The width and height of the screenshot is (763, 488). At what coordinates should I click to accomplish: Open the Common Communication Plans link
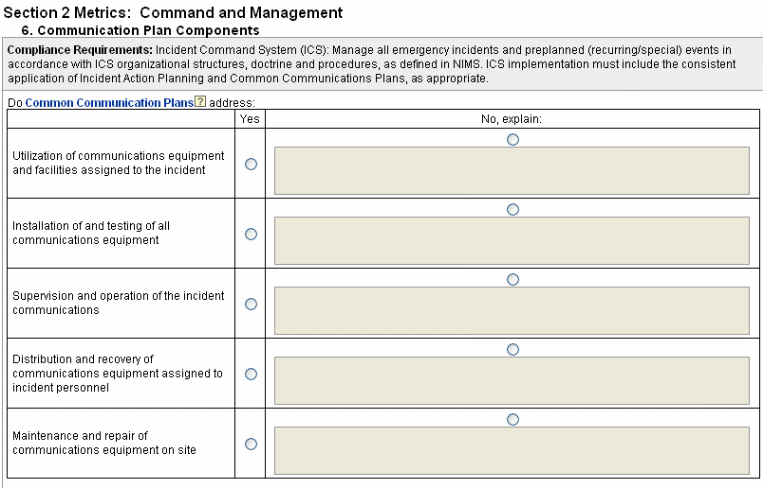point(109,102)
